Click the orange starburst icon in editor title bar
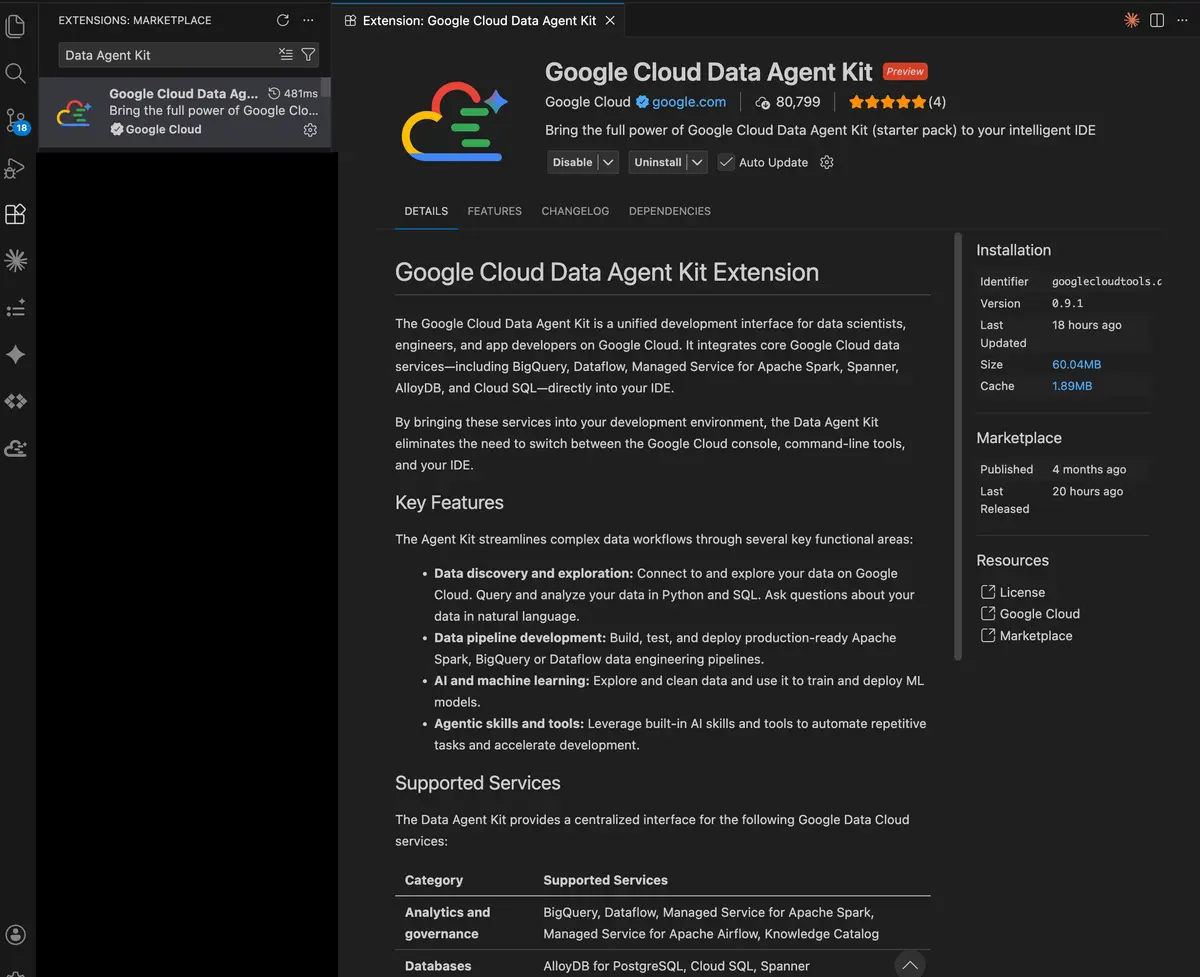 1131,20
